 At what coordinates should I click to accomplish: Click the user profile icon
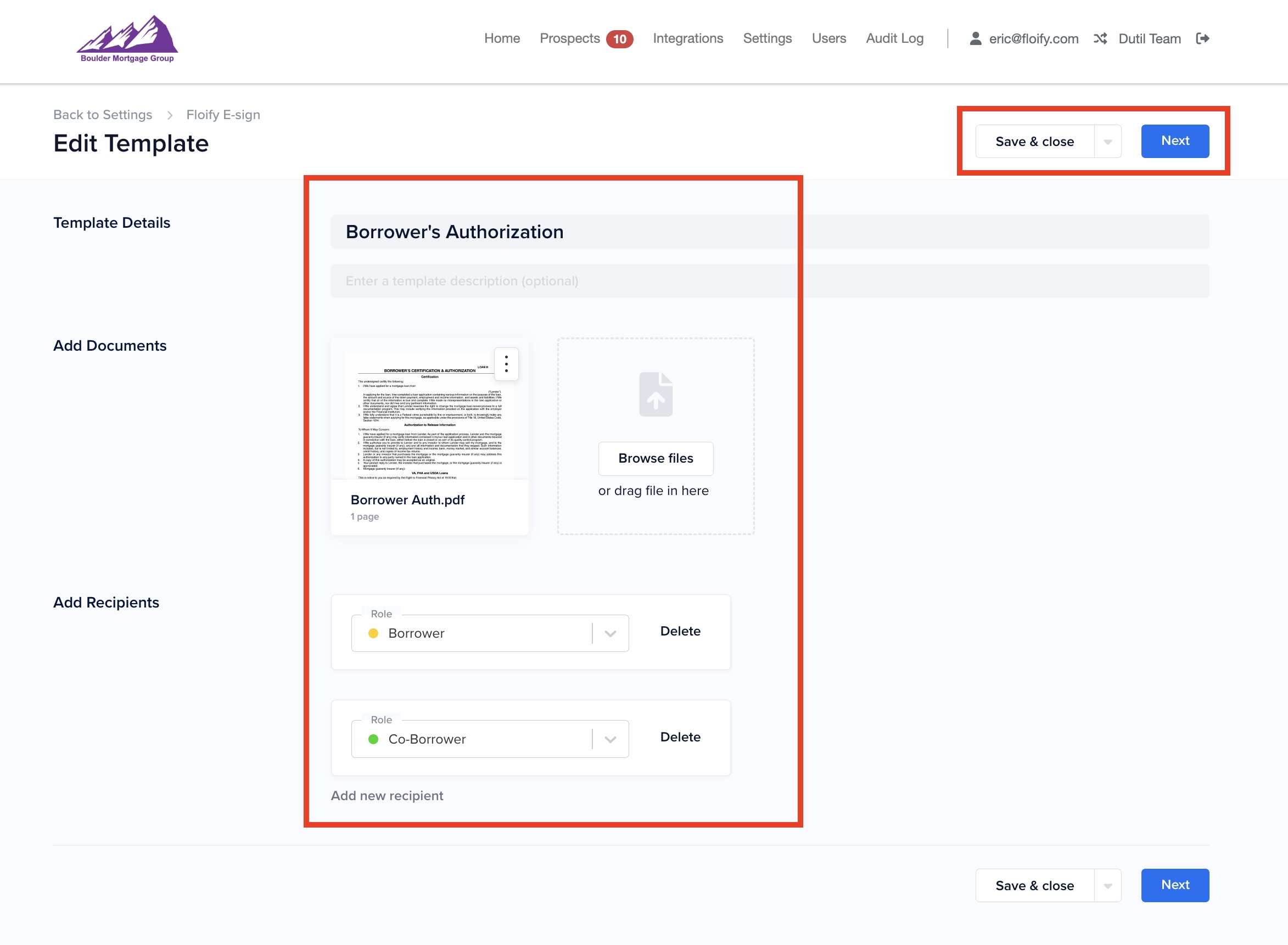pos(976,38)
